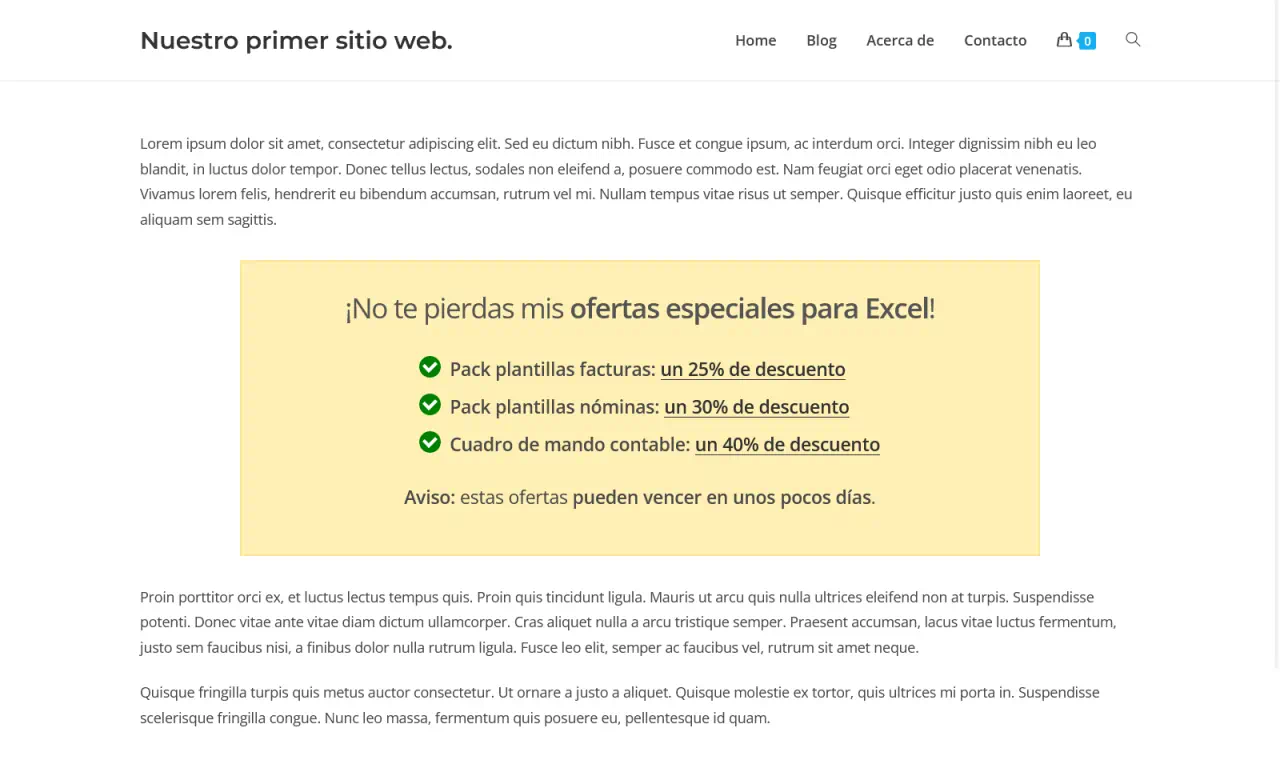Click the cart count badge showing 0
Screen dimensions: 1280x780
[1087, 41]
